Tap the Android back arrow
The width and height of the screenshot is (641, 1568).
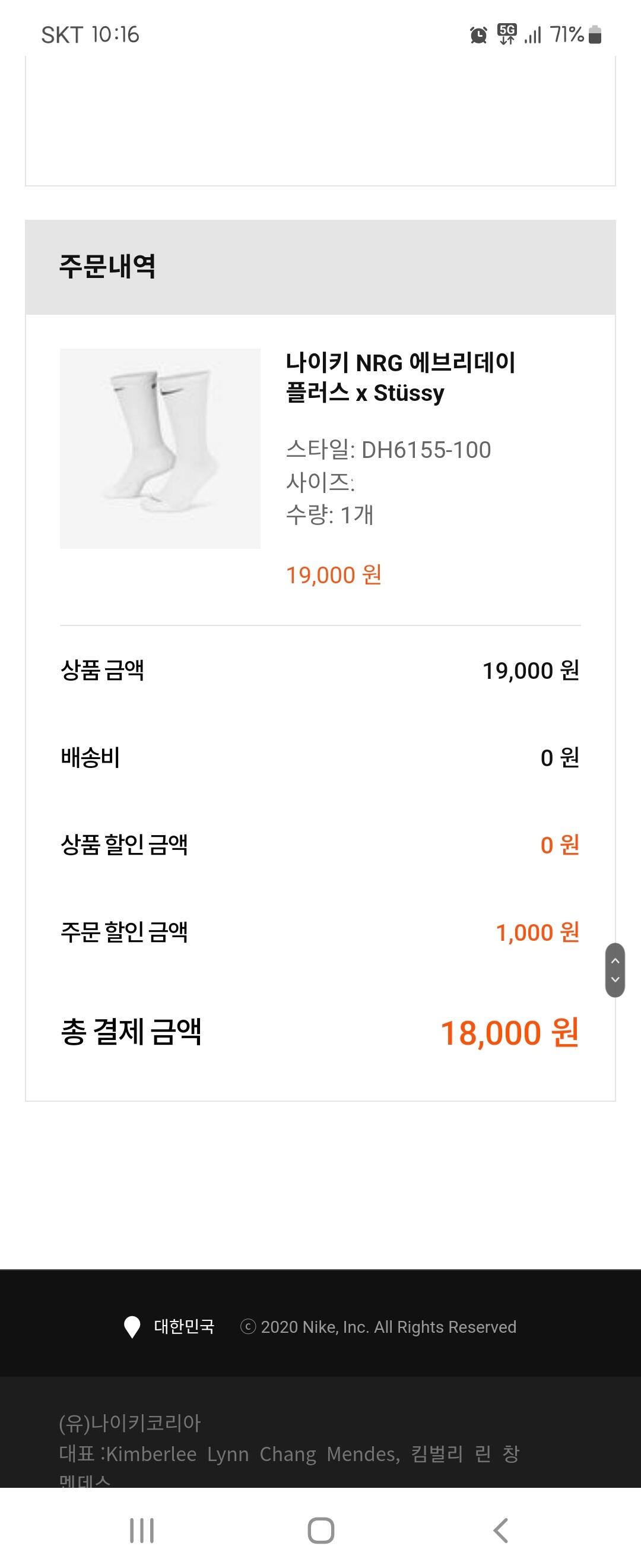coord(500,1530)
